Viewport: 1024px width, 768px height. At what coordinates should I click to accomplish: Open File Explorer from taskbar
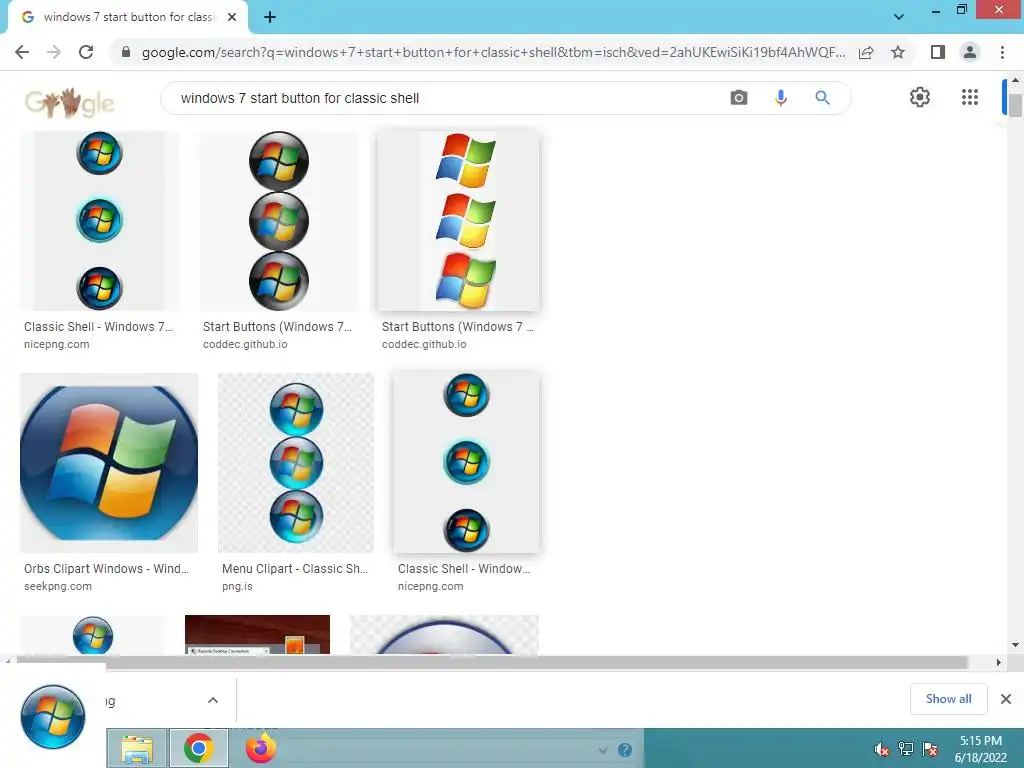coord(136,748)
